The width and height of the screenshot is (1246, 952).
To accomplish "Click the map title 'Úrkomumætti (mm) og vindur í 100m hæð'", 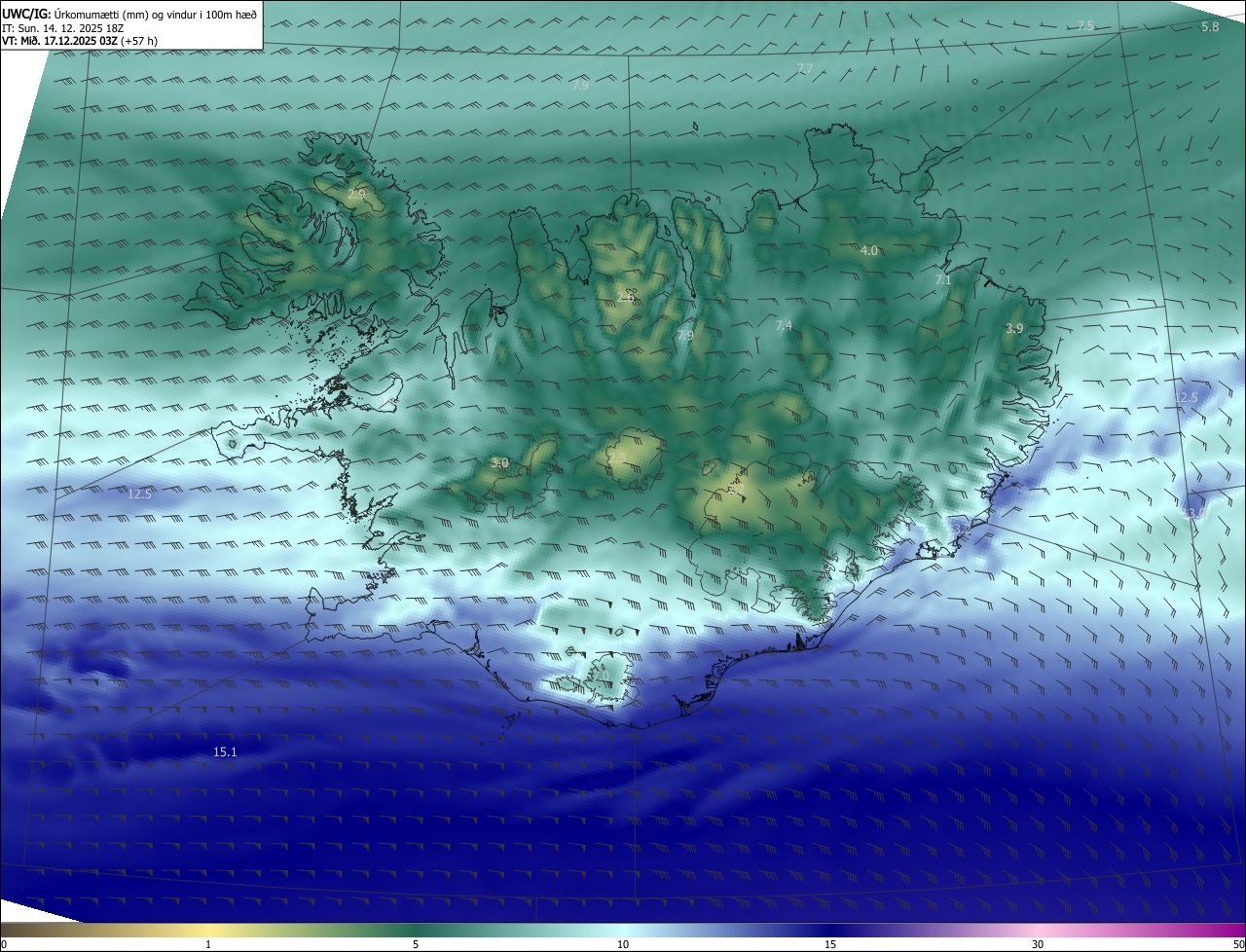I will click(x=156, y=14).
